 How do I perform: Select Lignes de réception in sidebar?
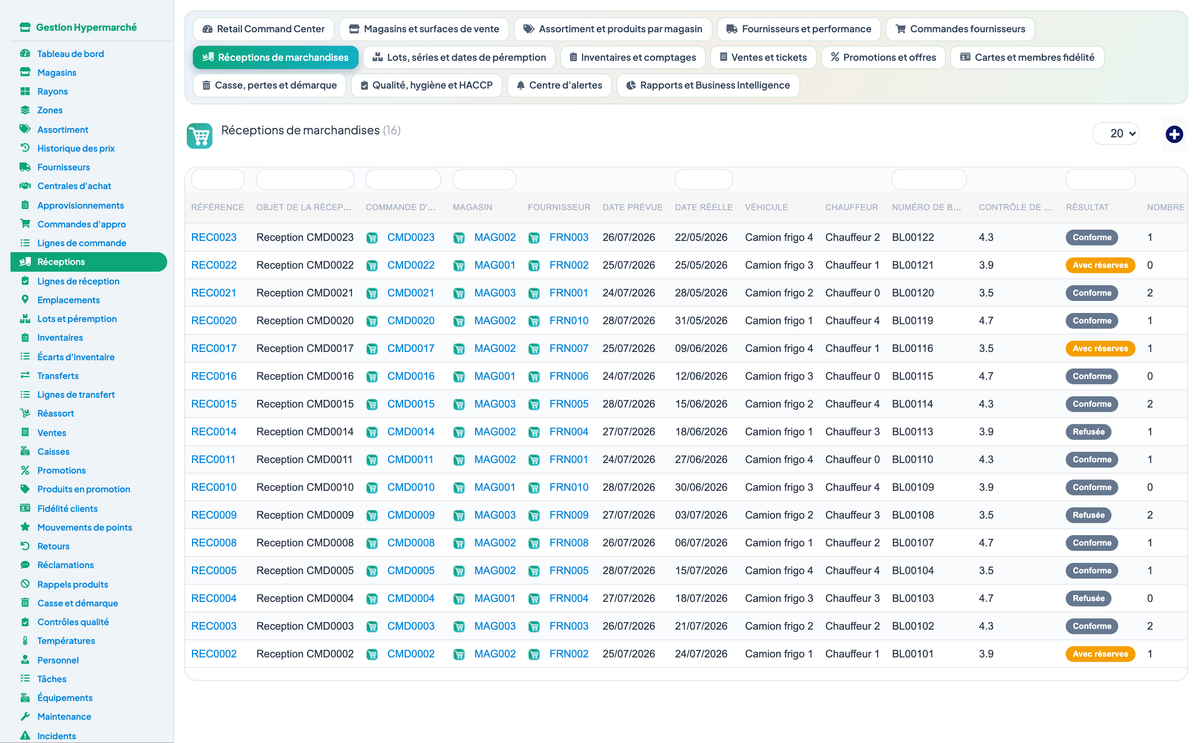(78, 281)
